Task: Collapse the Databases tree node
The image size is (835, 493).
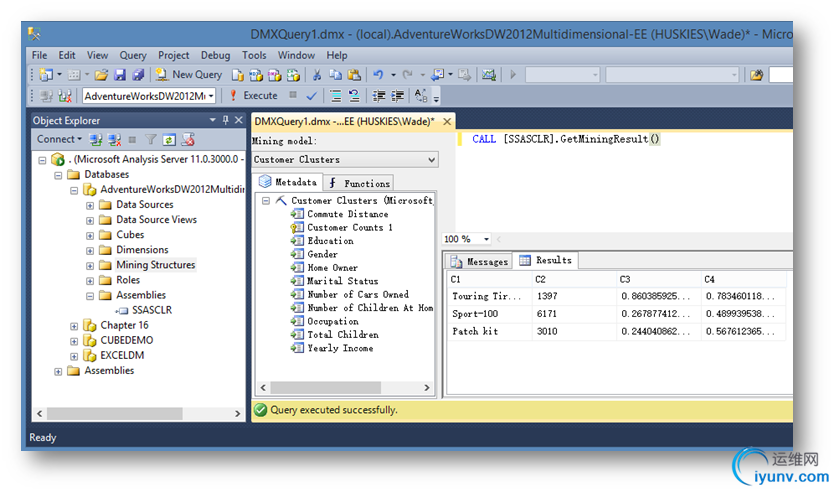Action: point(58,175)
